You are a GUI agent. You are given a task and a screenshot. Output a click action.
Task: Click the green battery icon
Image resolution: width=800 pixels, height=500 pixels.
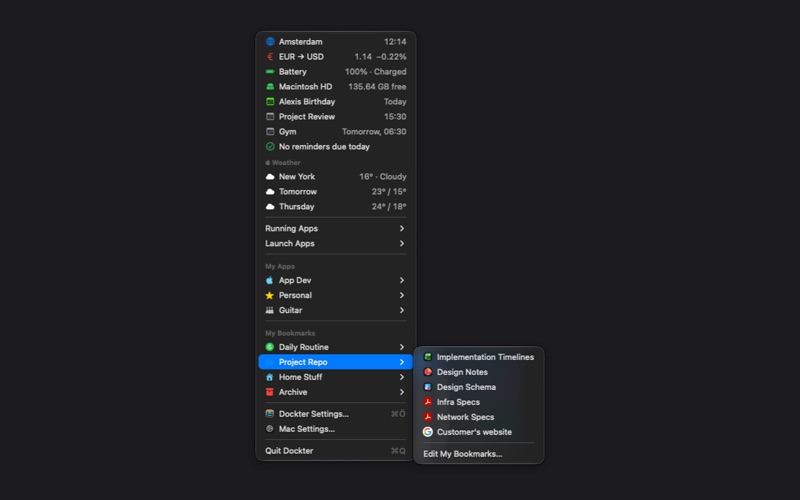tap(270, 71)
